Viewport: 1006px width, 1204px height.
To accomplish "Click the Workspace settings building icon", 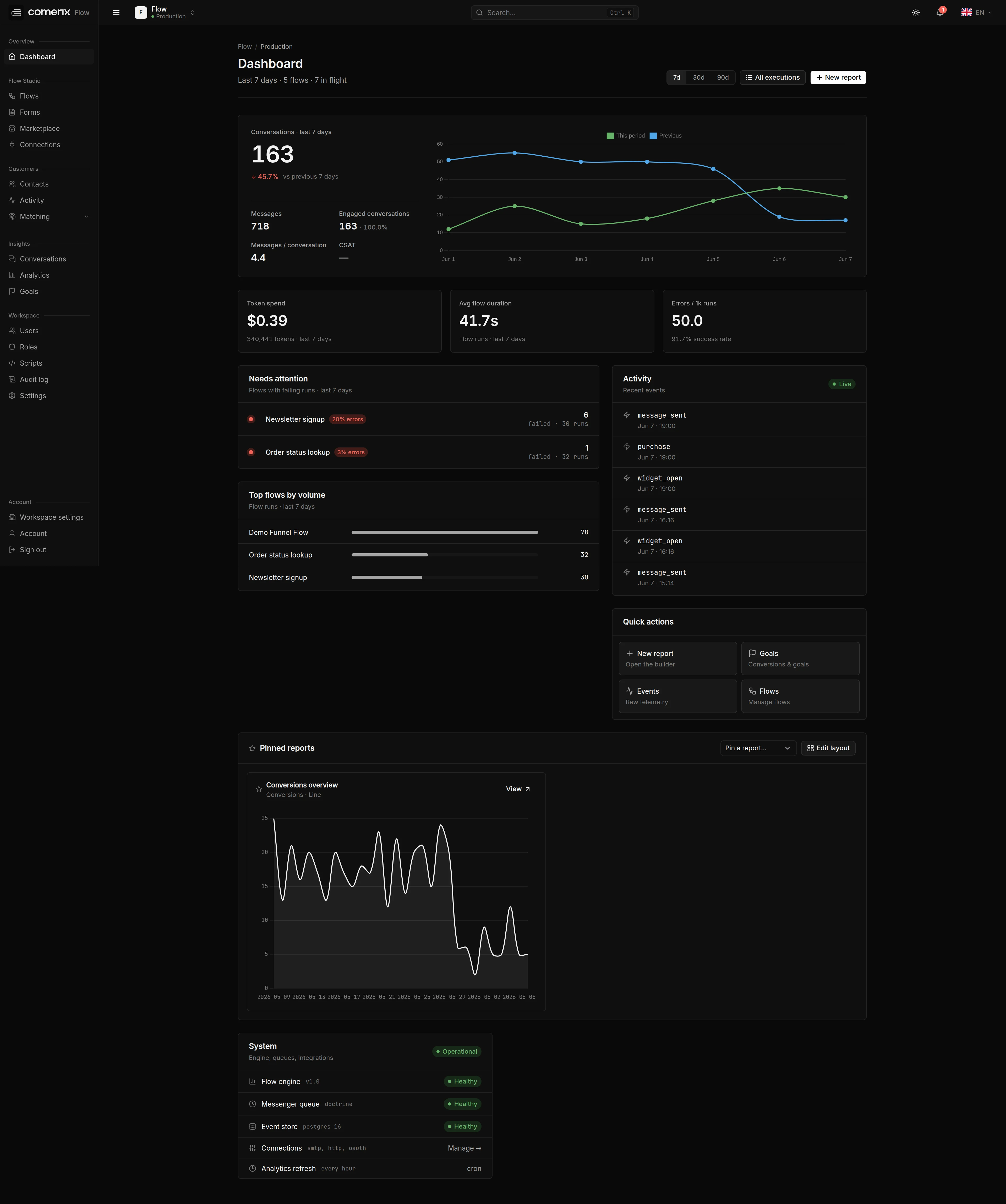I will [x=12, y=517].
